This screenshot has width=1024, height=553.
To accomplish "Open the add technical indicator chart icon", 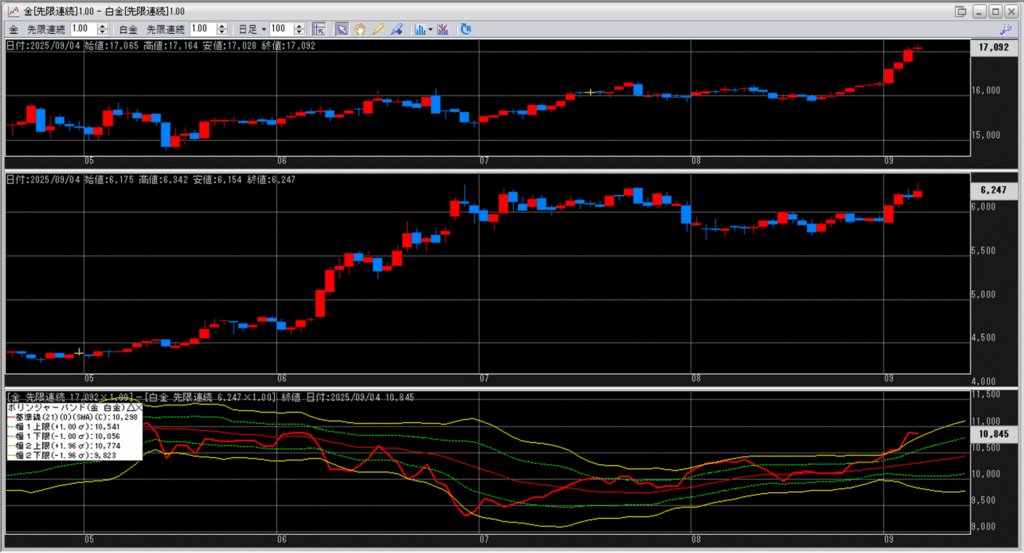I will tap(419, 30).
